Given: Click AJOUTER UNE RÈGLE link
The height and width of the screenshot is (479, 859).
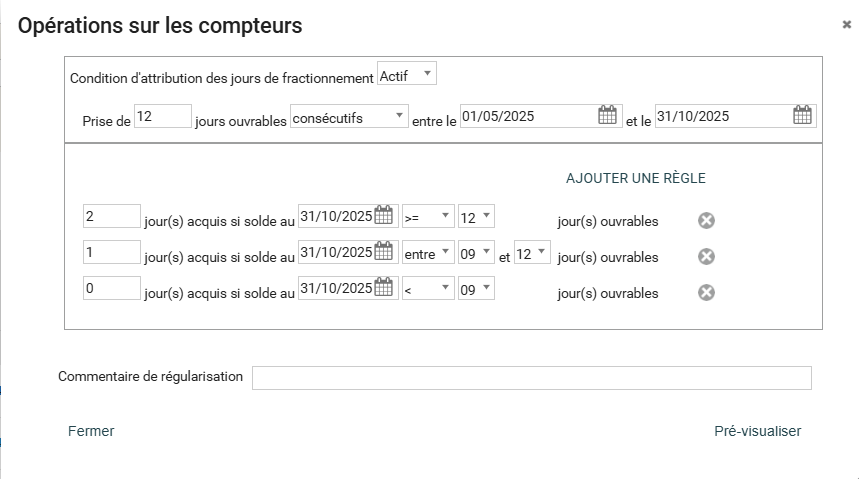Looking at the screenshot, I should pyautogui.click(x=636, y=179).
